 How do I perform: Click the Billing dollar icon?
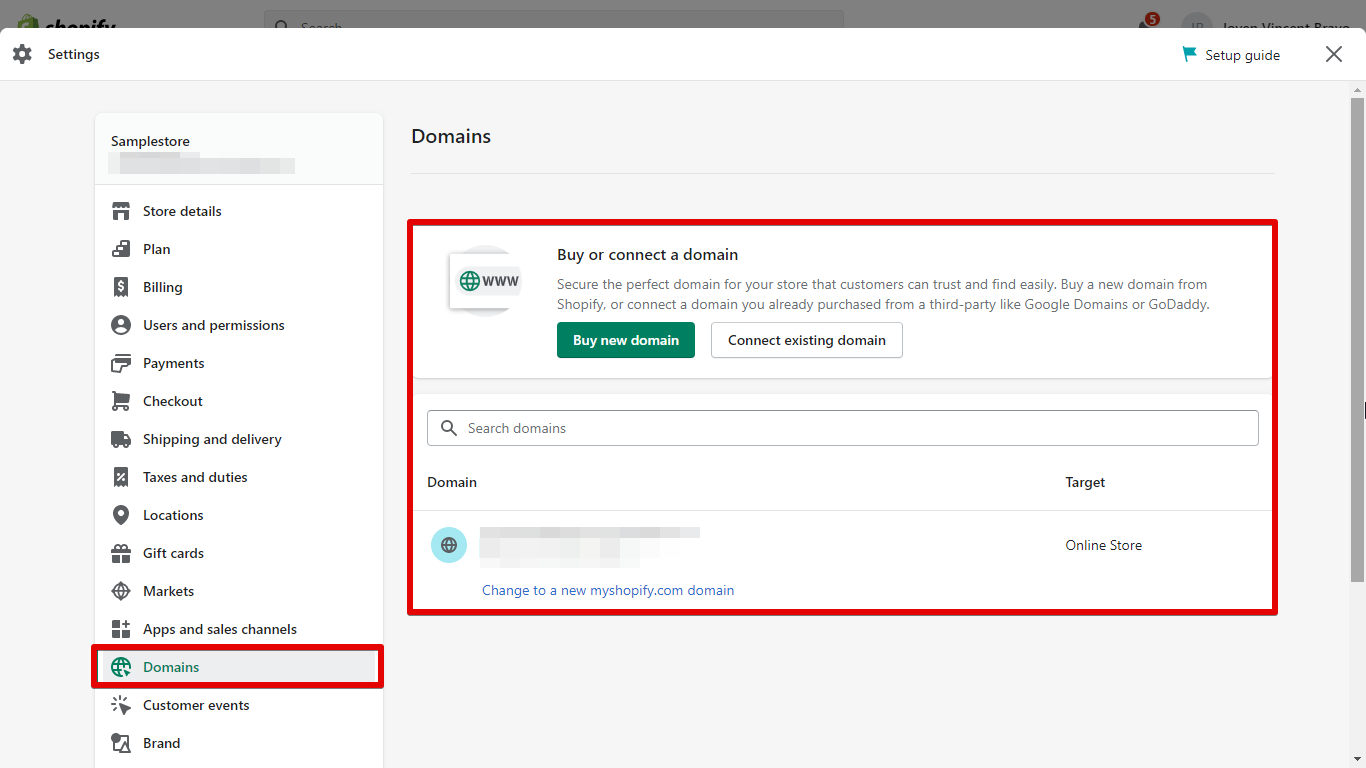[121, 287]
